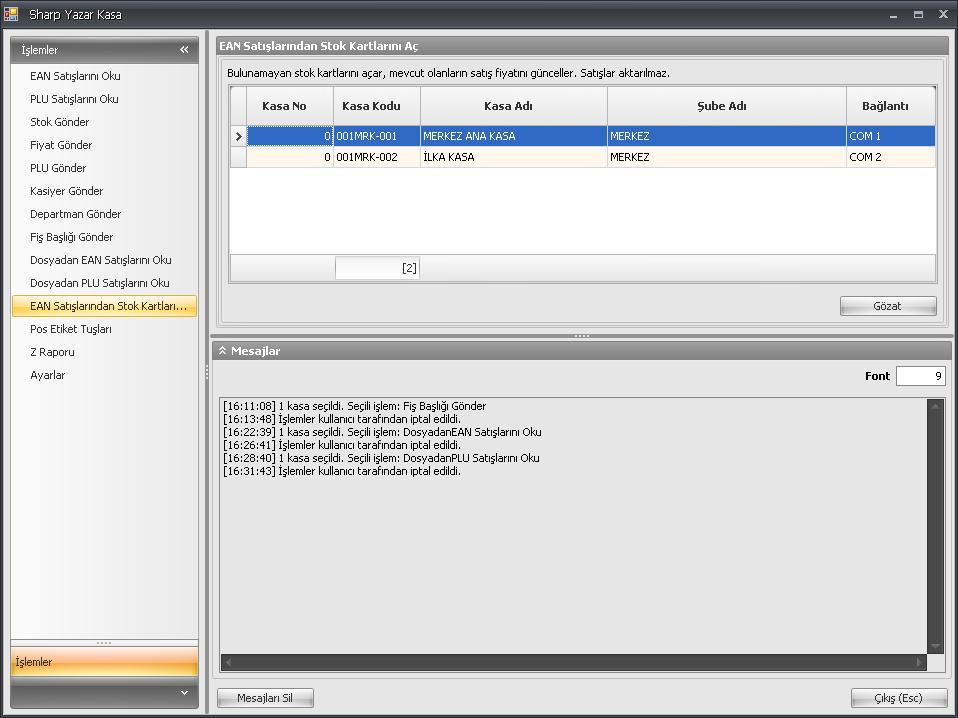Sort by Kasa Adı column header
This screenshot has width=958, height=718.
coord(514,106)
